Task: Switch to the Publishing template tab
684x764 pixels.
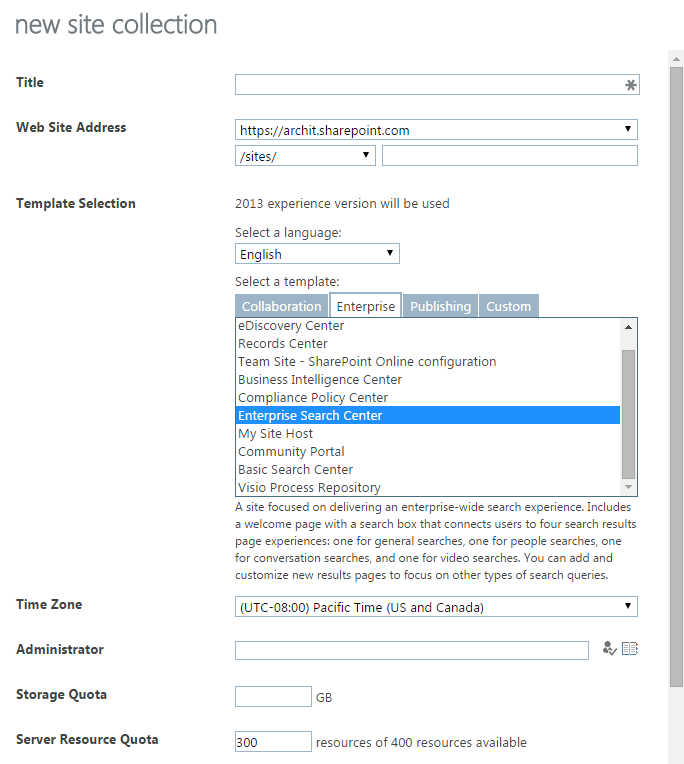Action: tap(440, 306)
